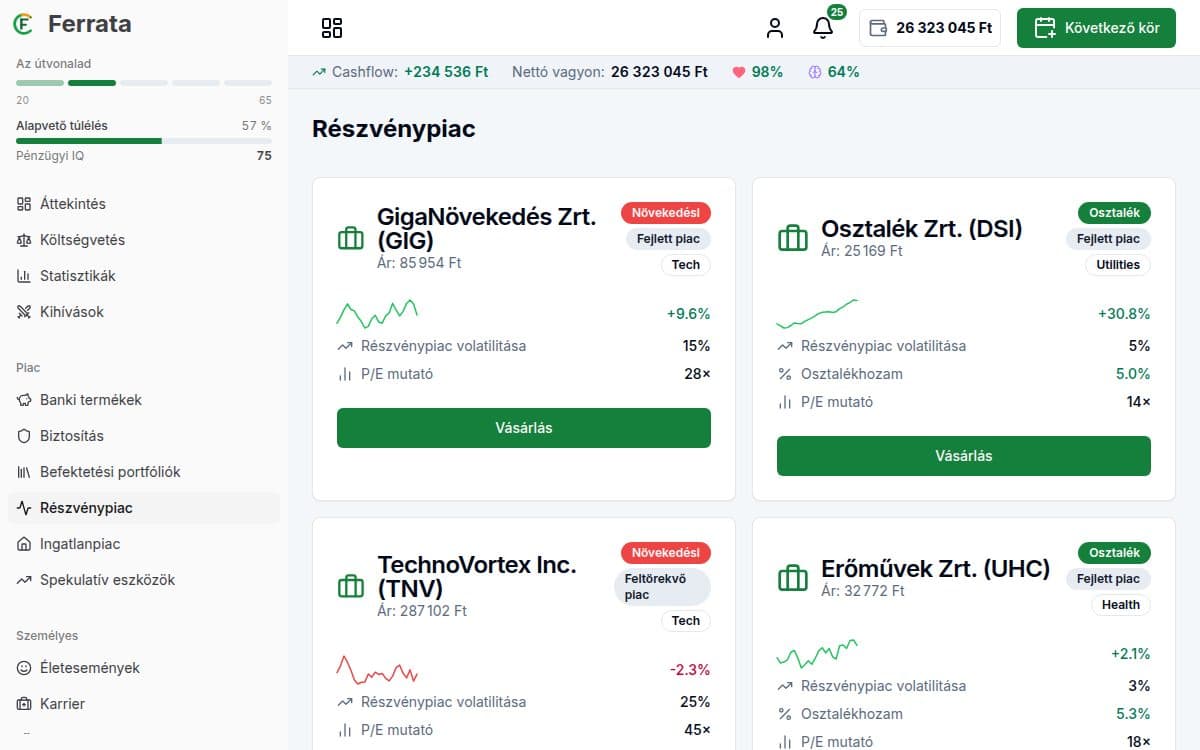Click the Osztalék tag on Erőművek card
Viewport: 1200px width, 750px height.
(1114, 553)
